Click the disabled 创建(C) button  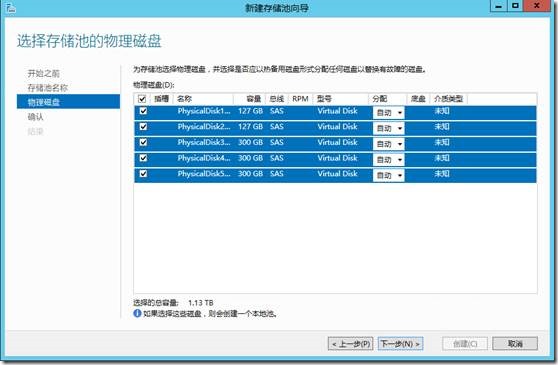coord(465,344)
